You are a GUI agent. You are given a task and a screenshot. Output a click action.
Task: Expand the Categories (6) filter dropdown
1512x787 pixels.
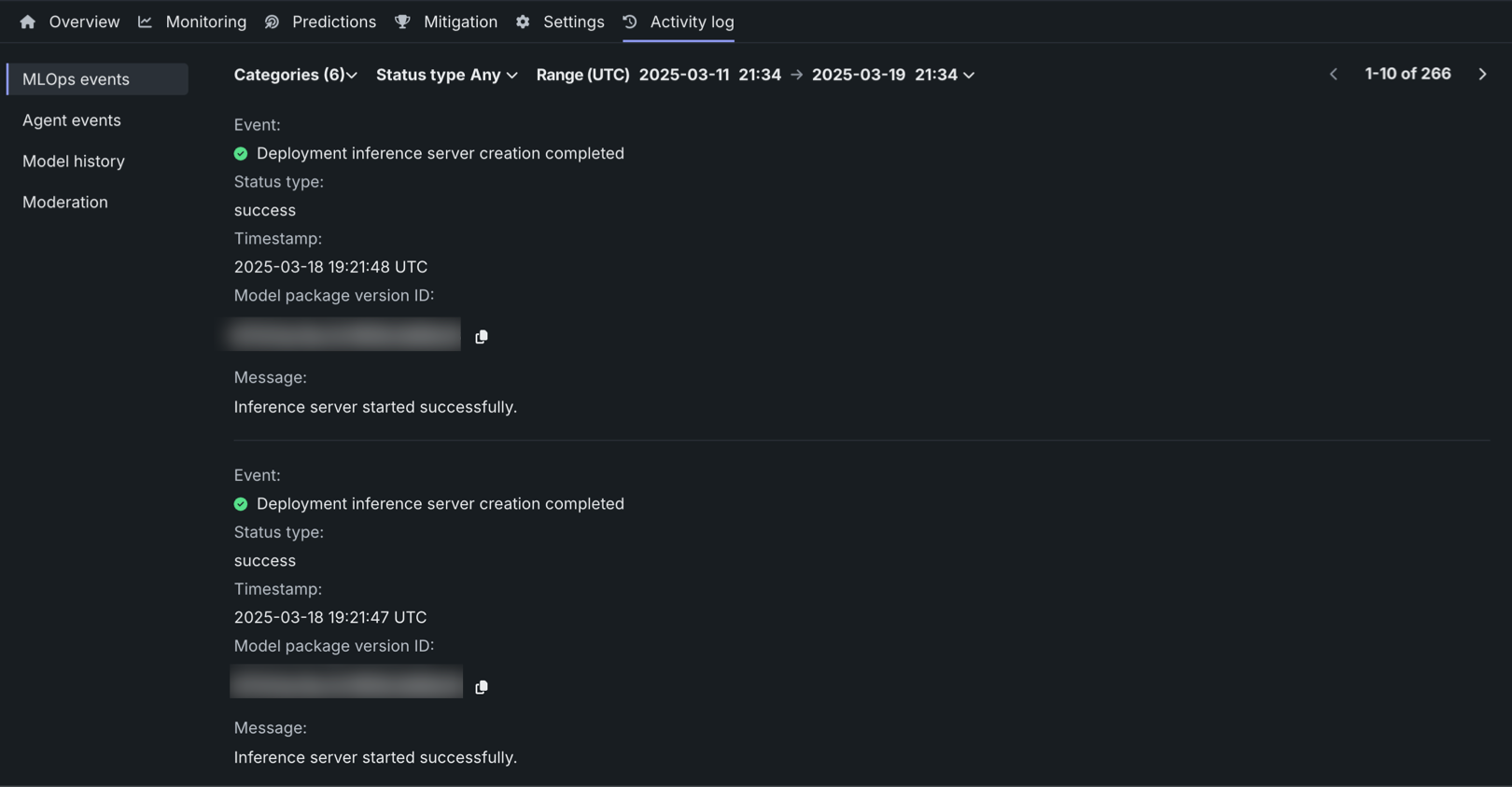pyautogui.click(x=295, y=75)
